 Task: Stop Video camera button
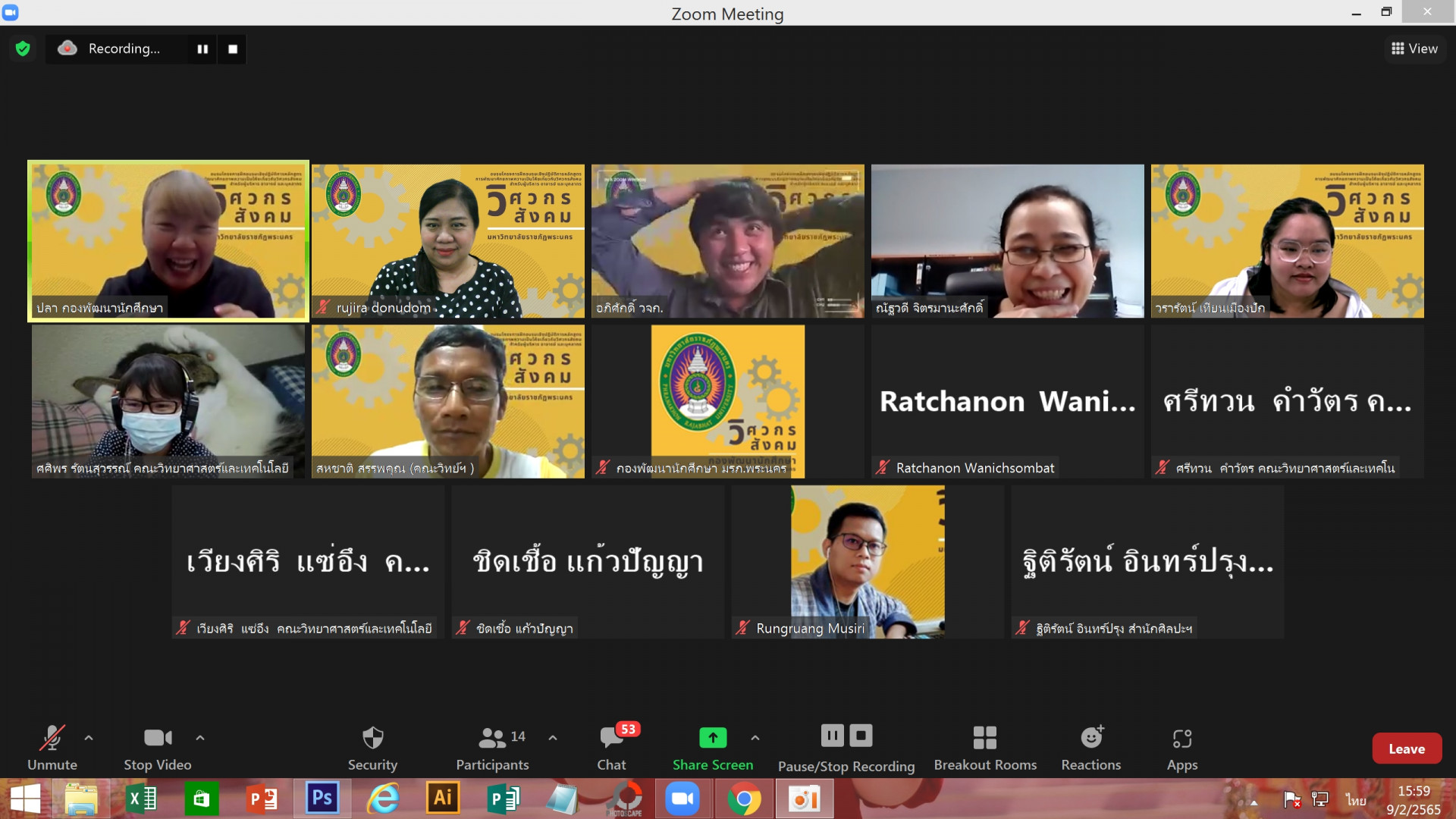[x=158, y=748]
